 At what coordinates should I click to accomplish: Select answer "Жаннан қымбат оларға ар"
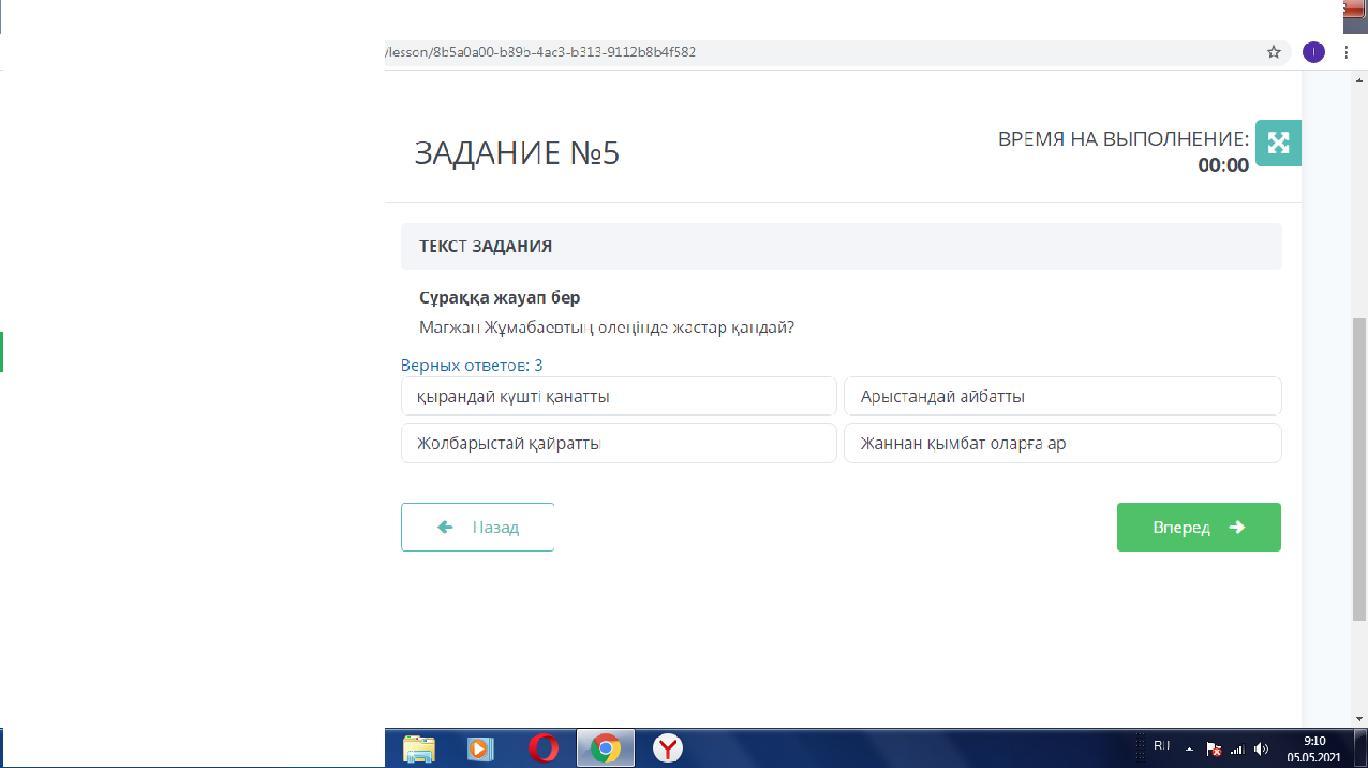point(1062,443)
